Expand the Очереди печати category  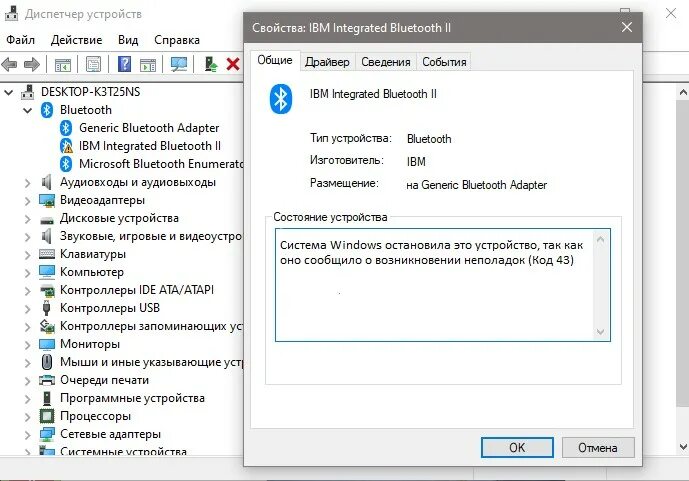click(28, 380)
